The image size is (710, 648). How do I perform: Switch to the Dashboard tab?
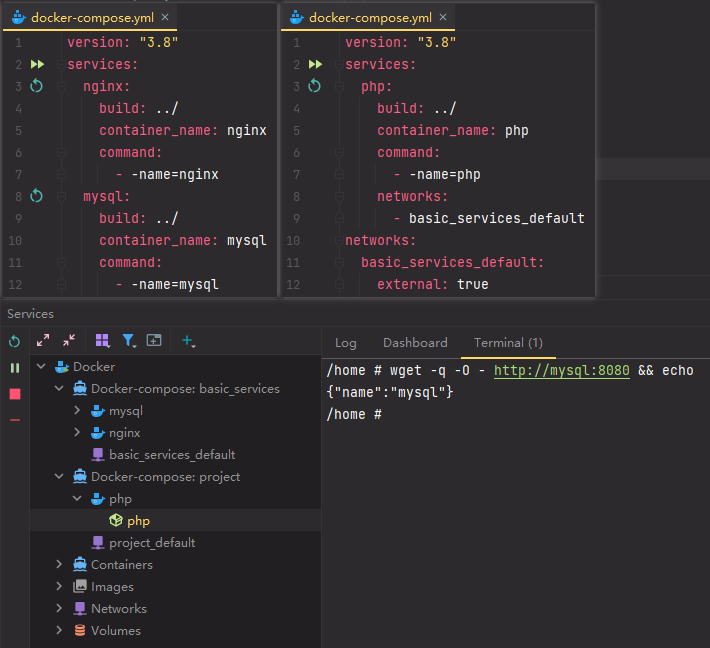pos(415,343)
